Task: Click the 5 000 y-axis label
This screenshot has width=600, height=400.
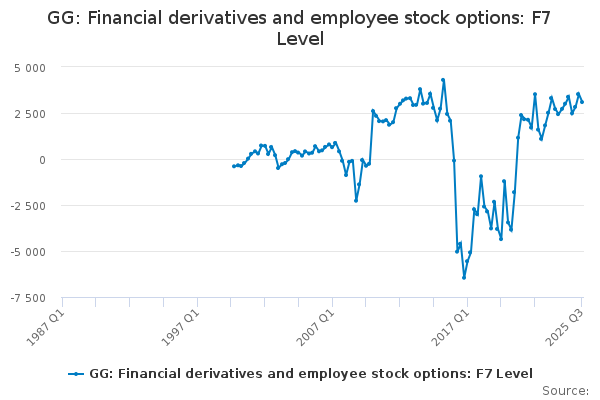Action: (30, 68)
